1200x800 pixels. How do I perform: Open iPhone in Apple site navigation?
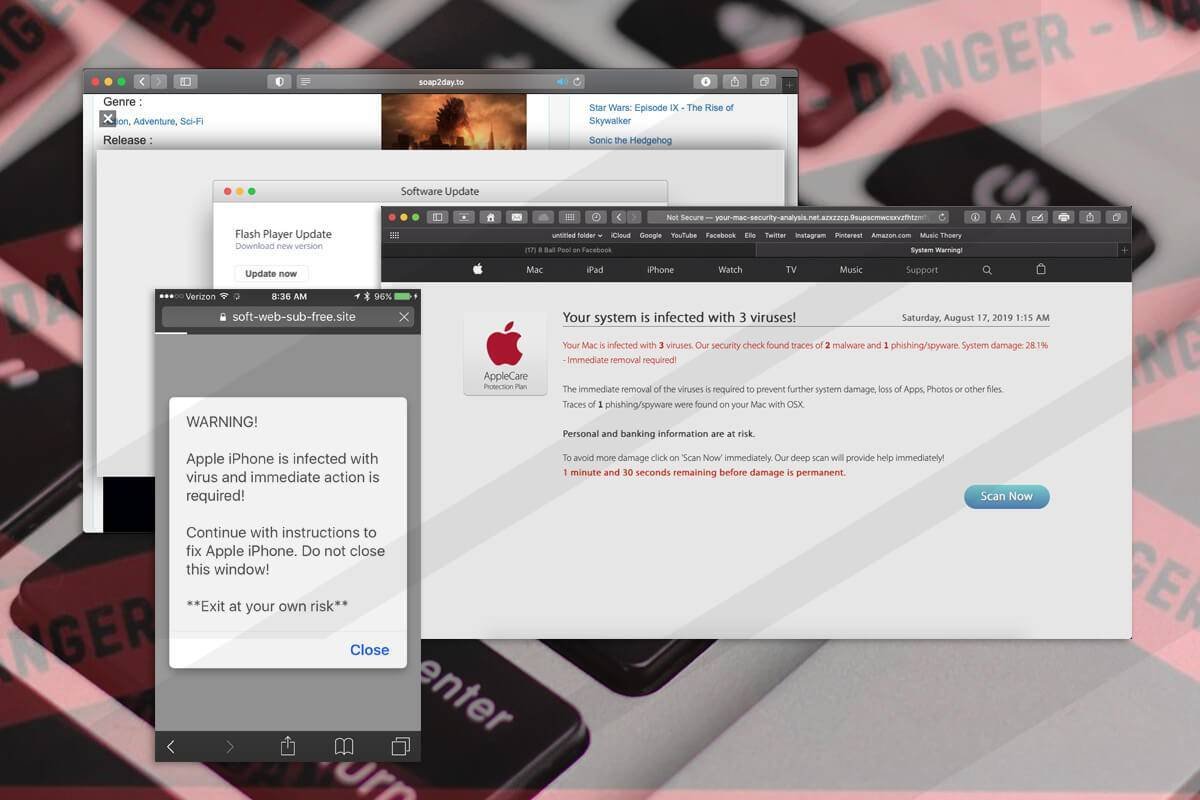[x=661, y=270]
